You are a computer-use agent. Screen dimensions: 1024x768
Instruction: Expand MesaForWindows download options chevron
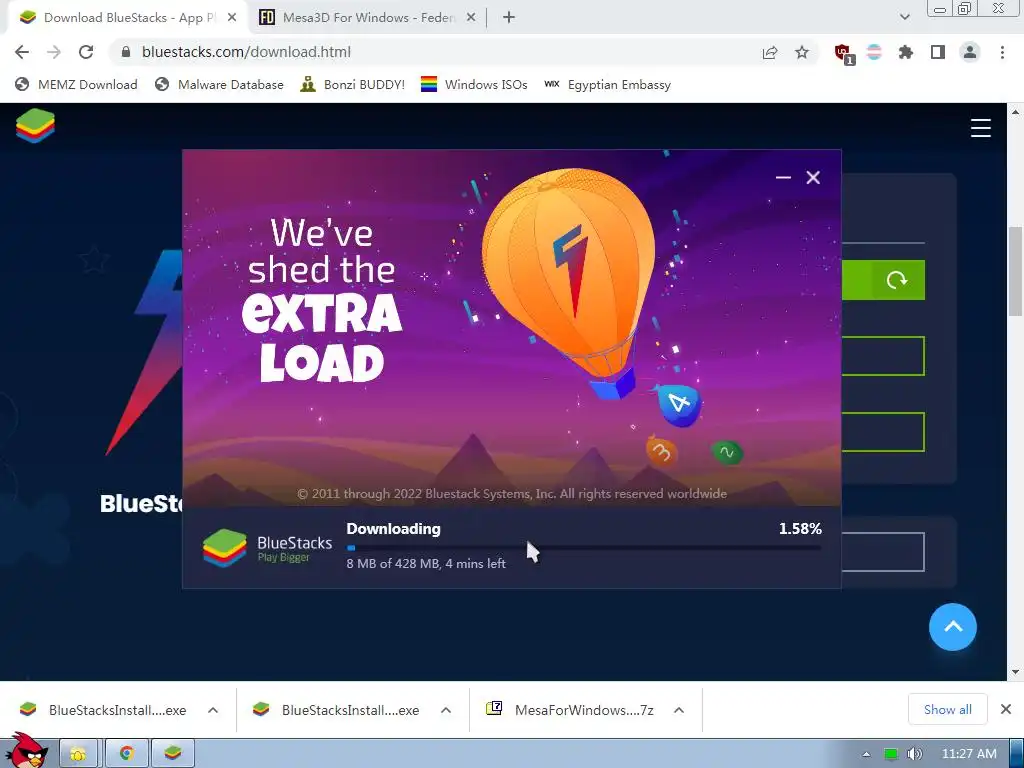(679, 710)
